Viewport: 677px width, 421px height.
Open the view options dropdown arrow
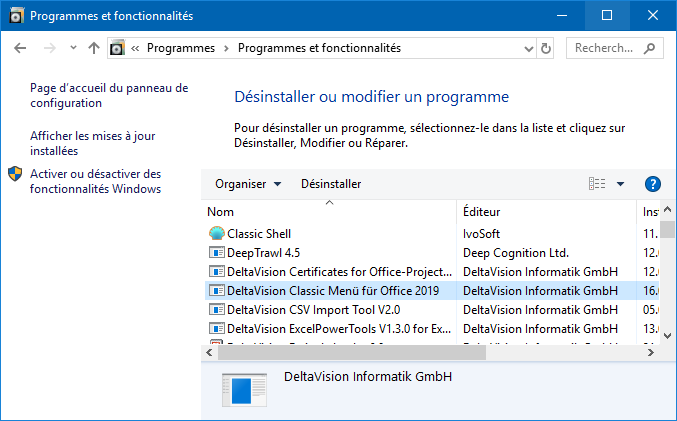(x=620, y=184)
